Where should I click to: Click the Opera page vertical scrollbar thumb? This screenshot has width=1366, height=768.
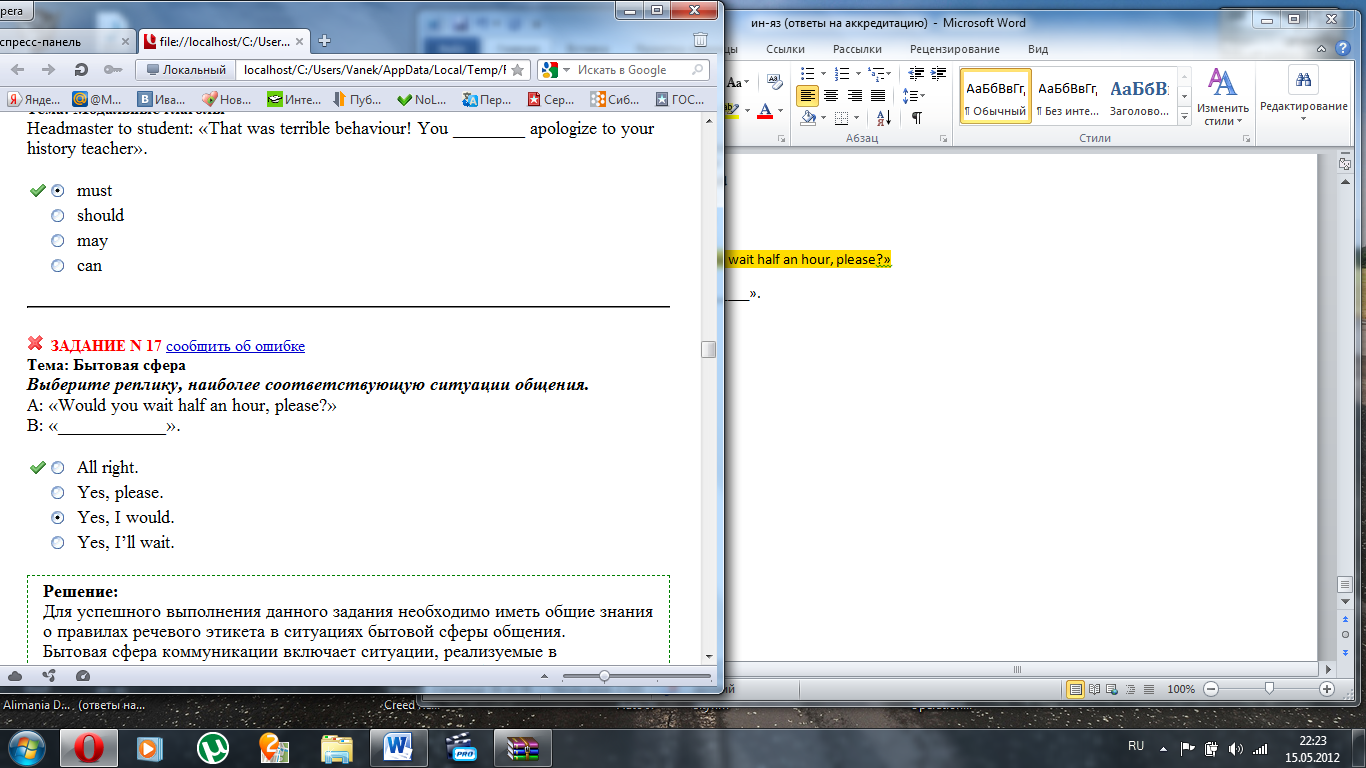click(709, 349)
